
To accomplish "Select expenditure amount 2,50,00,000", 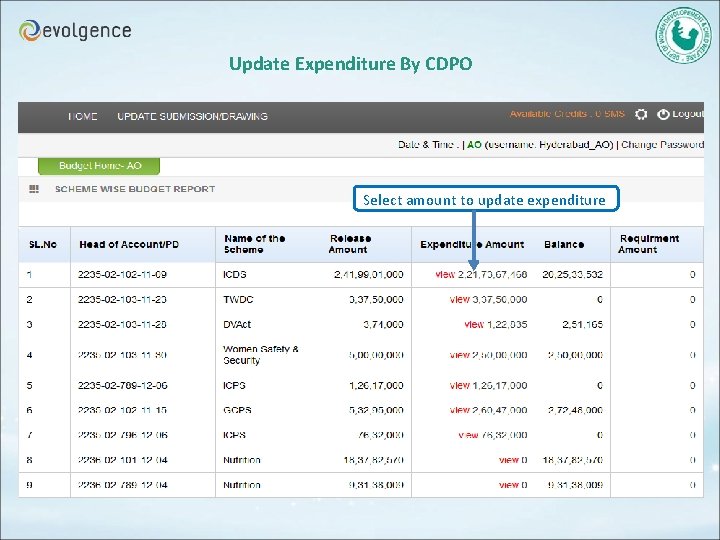I will 500,355.
